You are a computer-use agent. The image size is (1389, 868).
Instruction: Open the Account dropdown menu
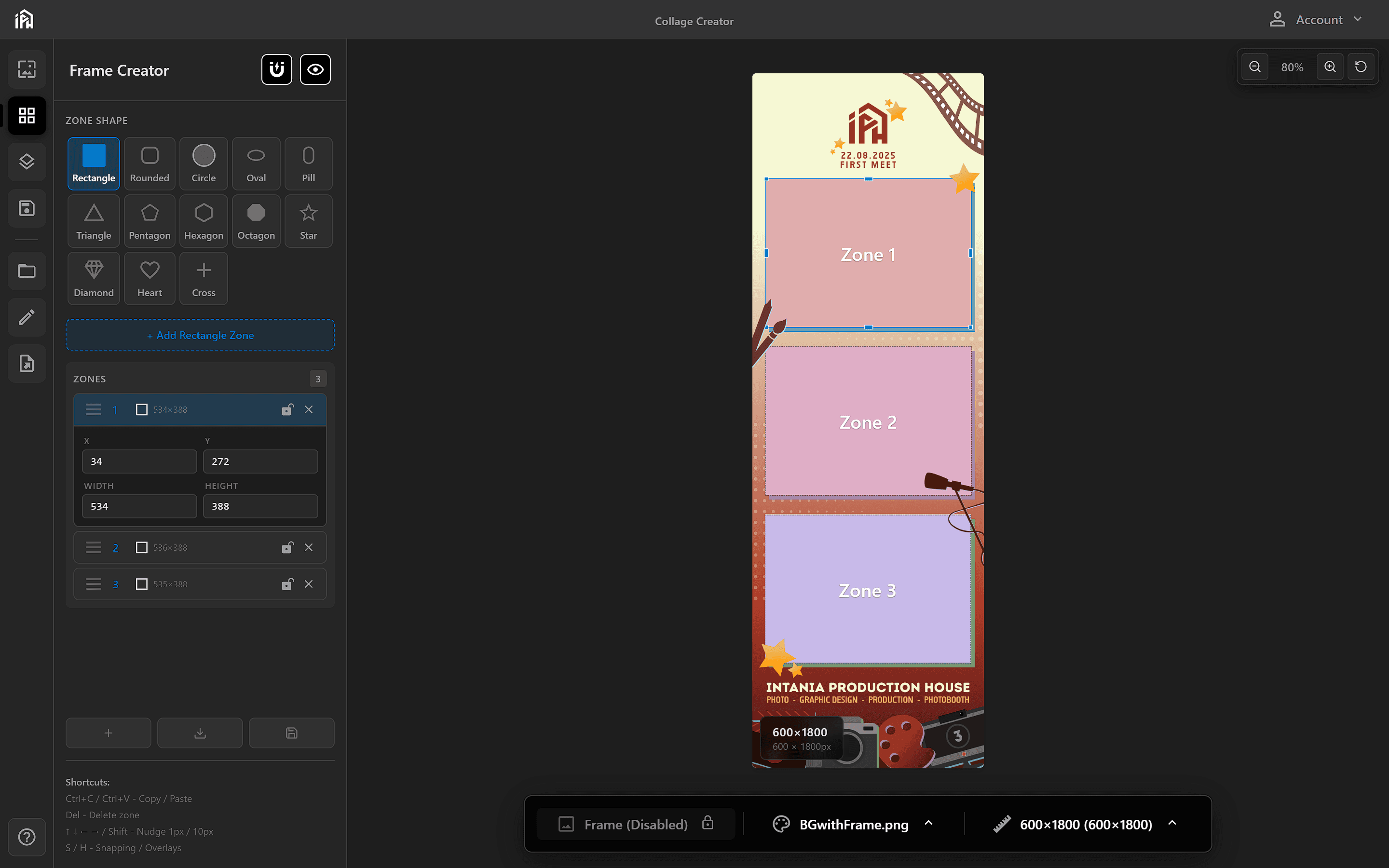click(1316, 19)
